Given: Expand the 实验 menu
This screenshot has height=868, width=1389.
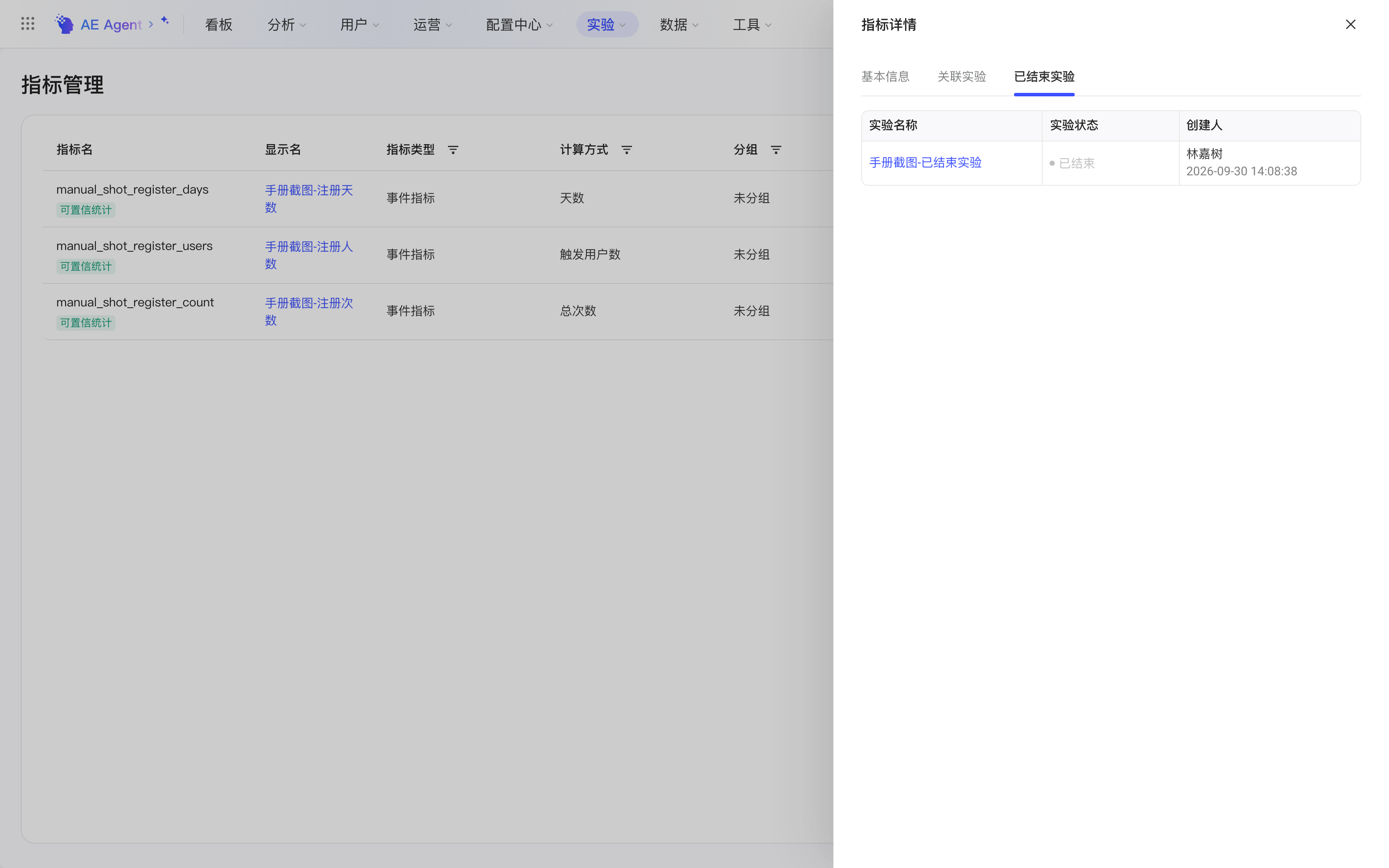Looking at the screenshot, I should click(x=607, y=25).
